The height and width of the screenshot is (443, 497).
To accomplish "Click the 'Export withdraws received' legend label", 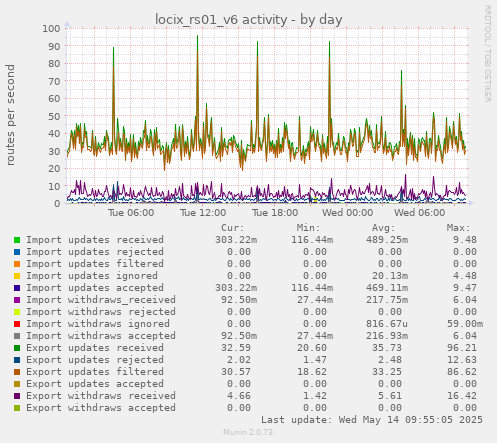I will (101, 396).
